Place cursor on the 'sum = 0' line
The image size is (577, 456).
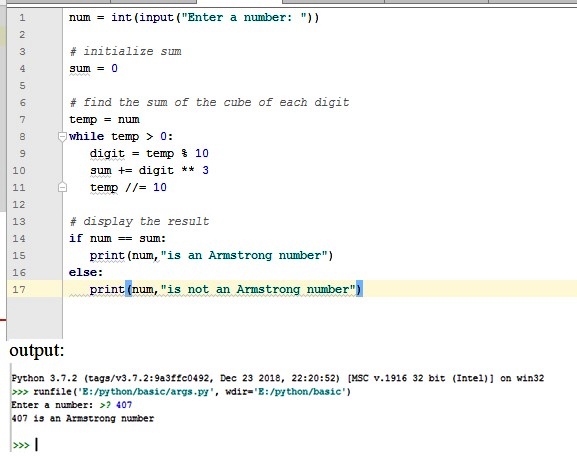click(93, 68)
